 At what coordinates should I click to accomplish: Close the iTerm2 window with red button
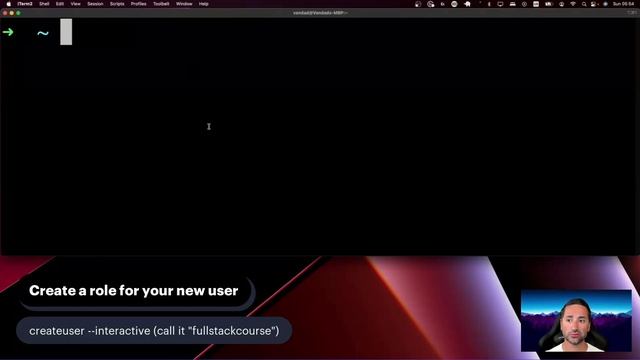[x=5, y=13]
